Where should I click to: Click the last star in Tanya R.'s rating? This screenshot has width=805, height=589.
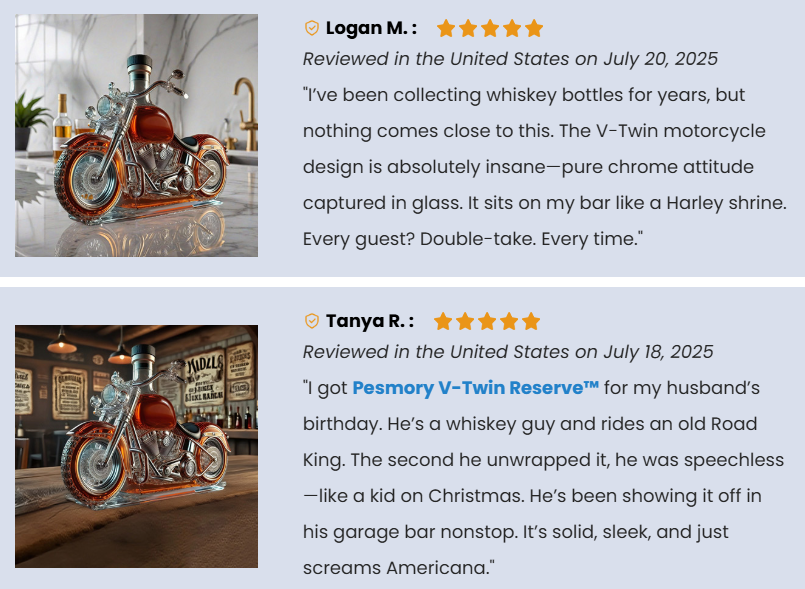531,321
